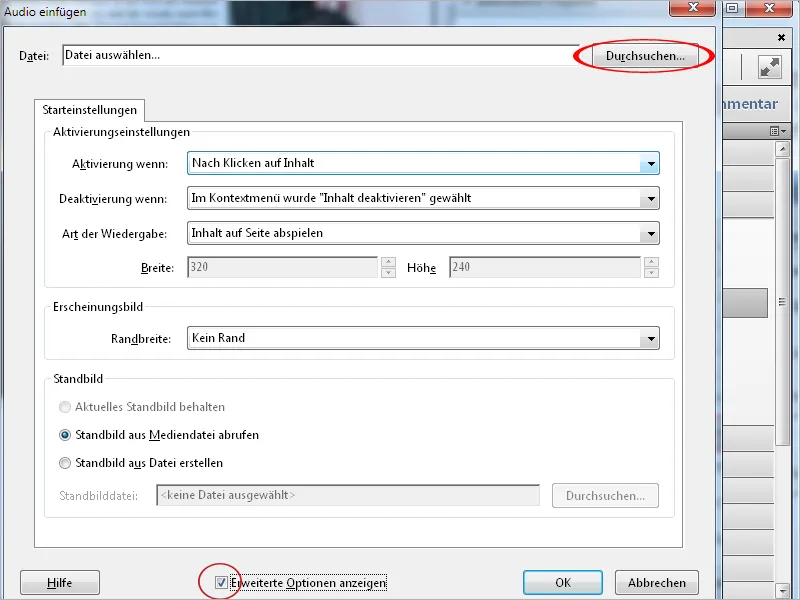Click the background panel's vertical scrollbar thumb

point(782,302)
